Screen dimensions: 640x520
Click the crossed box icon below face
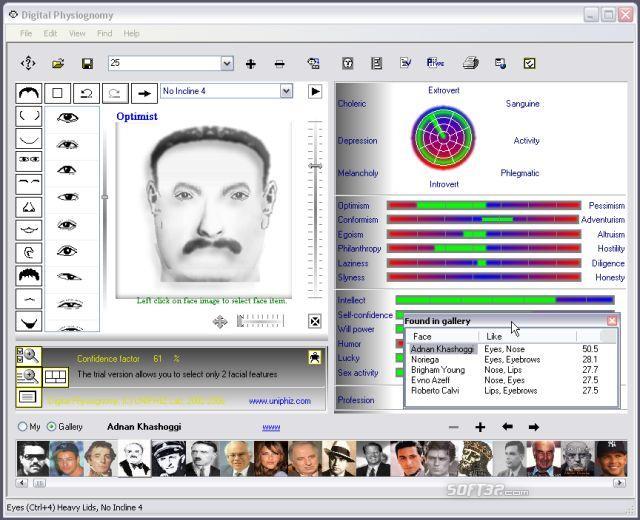315,321
